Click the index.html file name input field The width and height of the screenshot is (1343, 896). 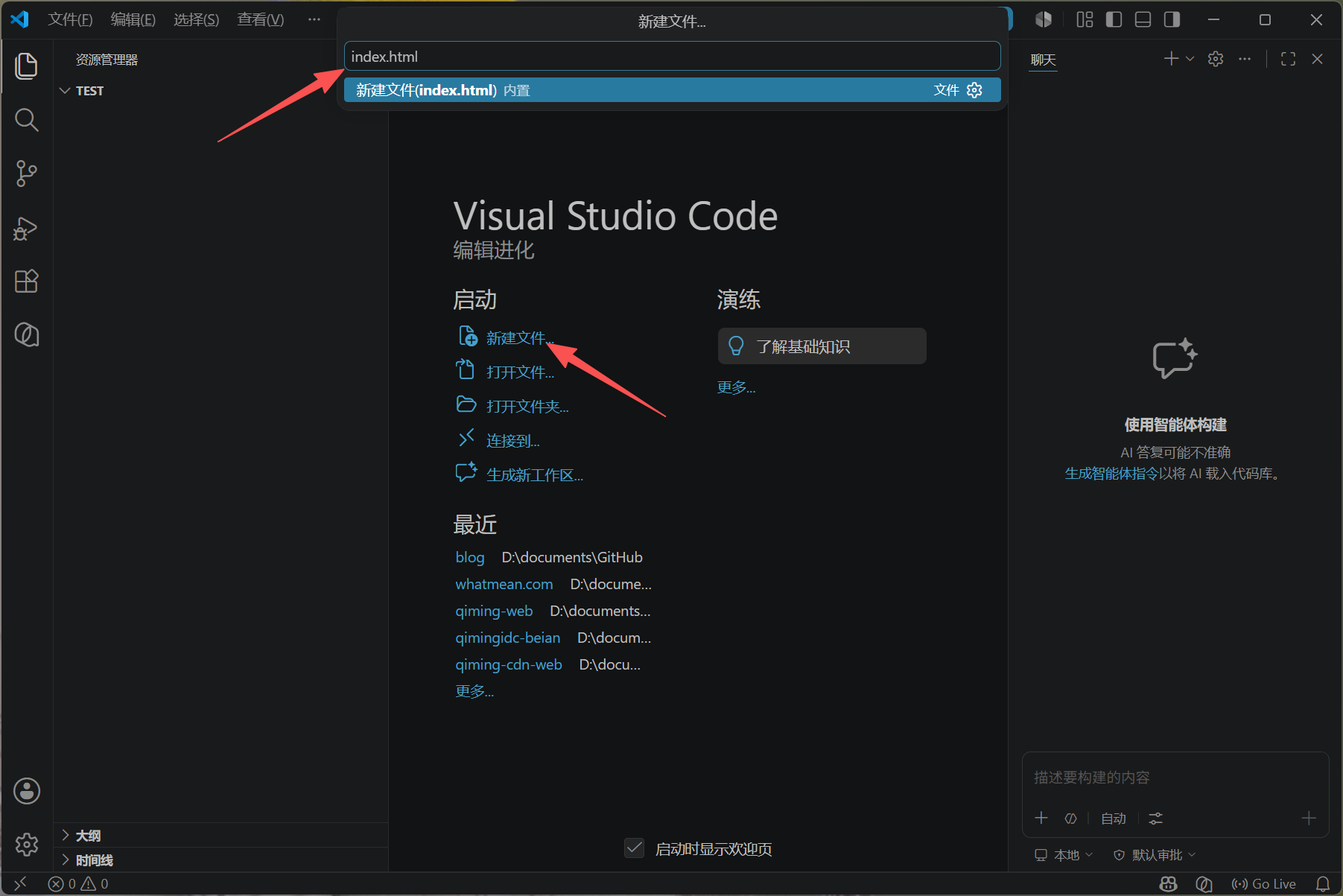(672, 57)
